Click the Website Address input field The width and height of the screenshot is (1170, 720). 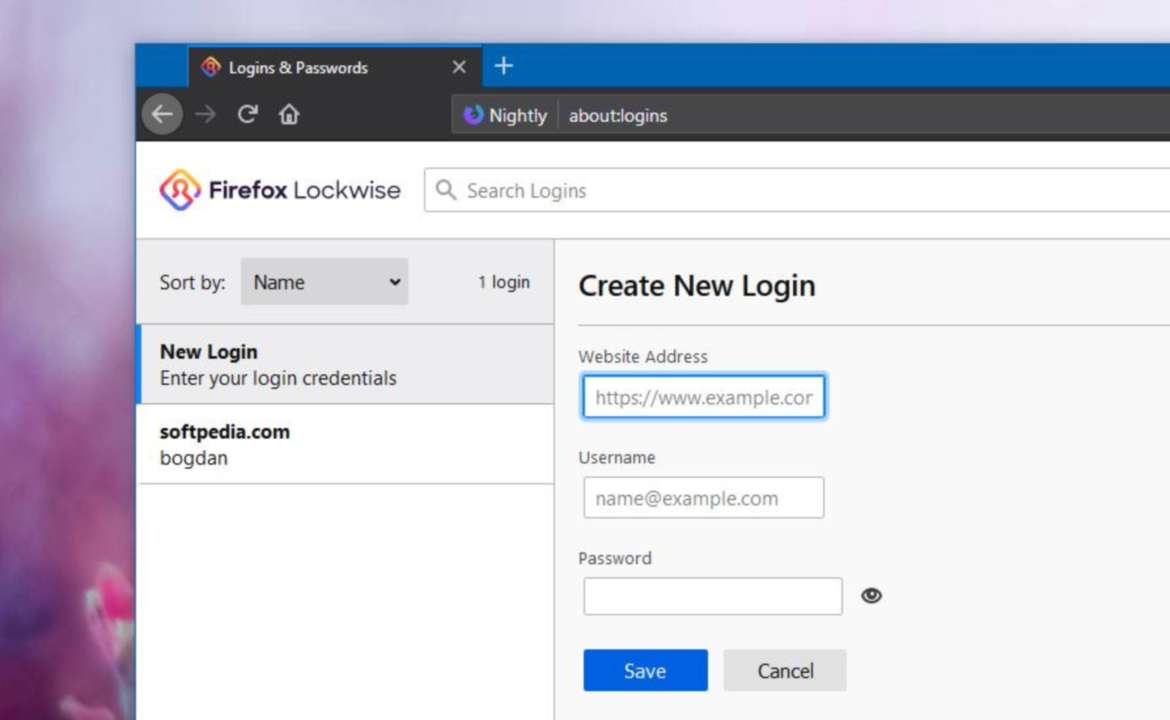(704, 397)
